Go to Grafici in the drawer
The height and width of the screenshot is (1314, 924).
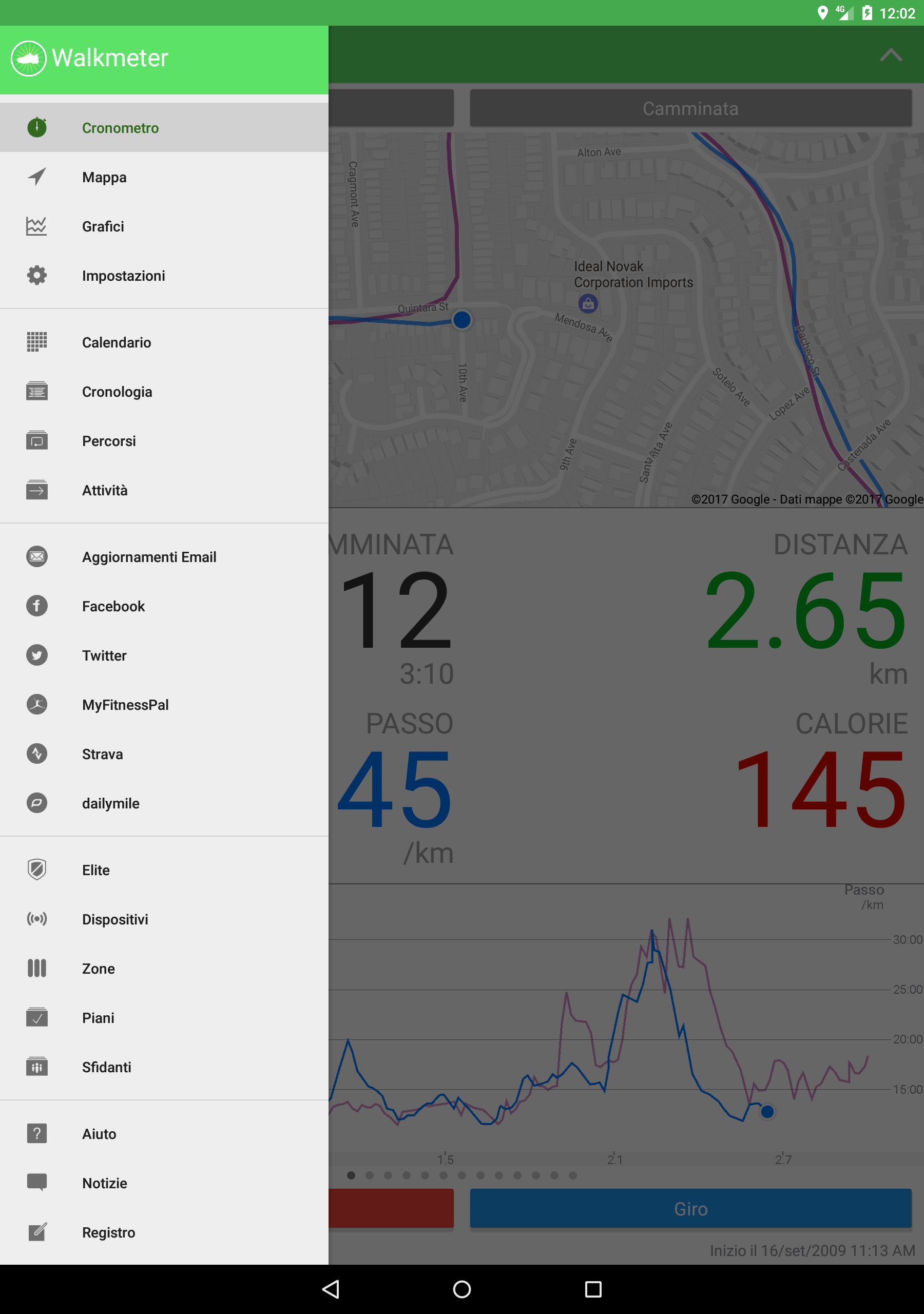coord(164,226)
